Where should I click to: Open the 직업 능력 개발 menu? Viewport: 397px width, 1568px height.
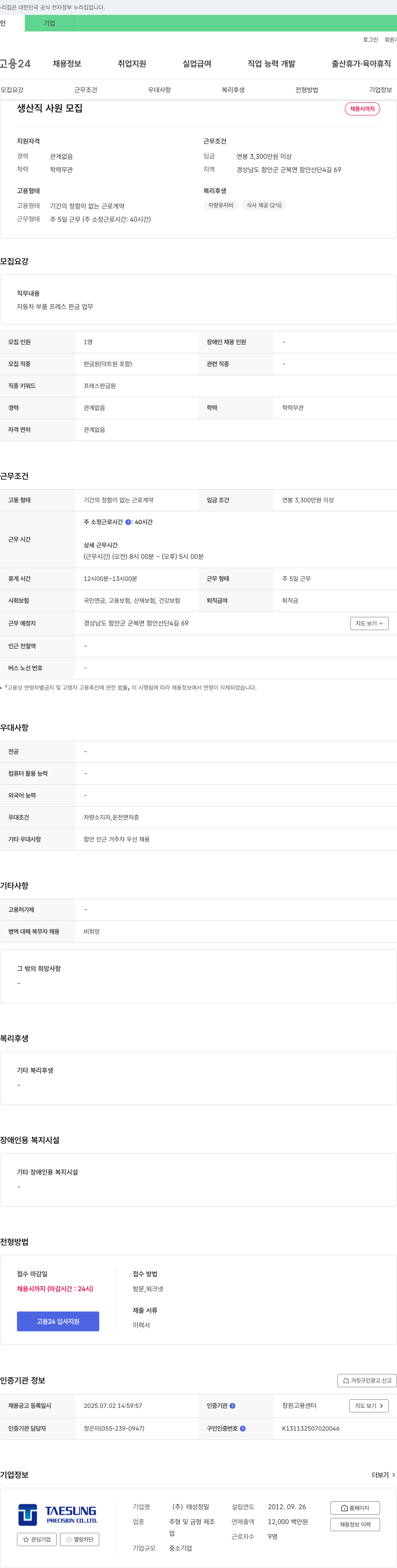click(x=272, y=64)
